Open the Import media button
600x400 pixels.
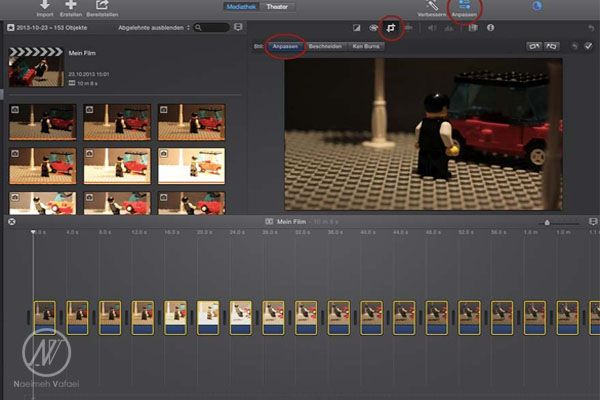[x=45, y=8]
